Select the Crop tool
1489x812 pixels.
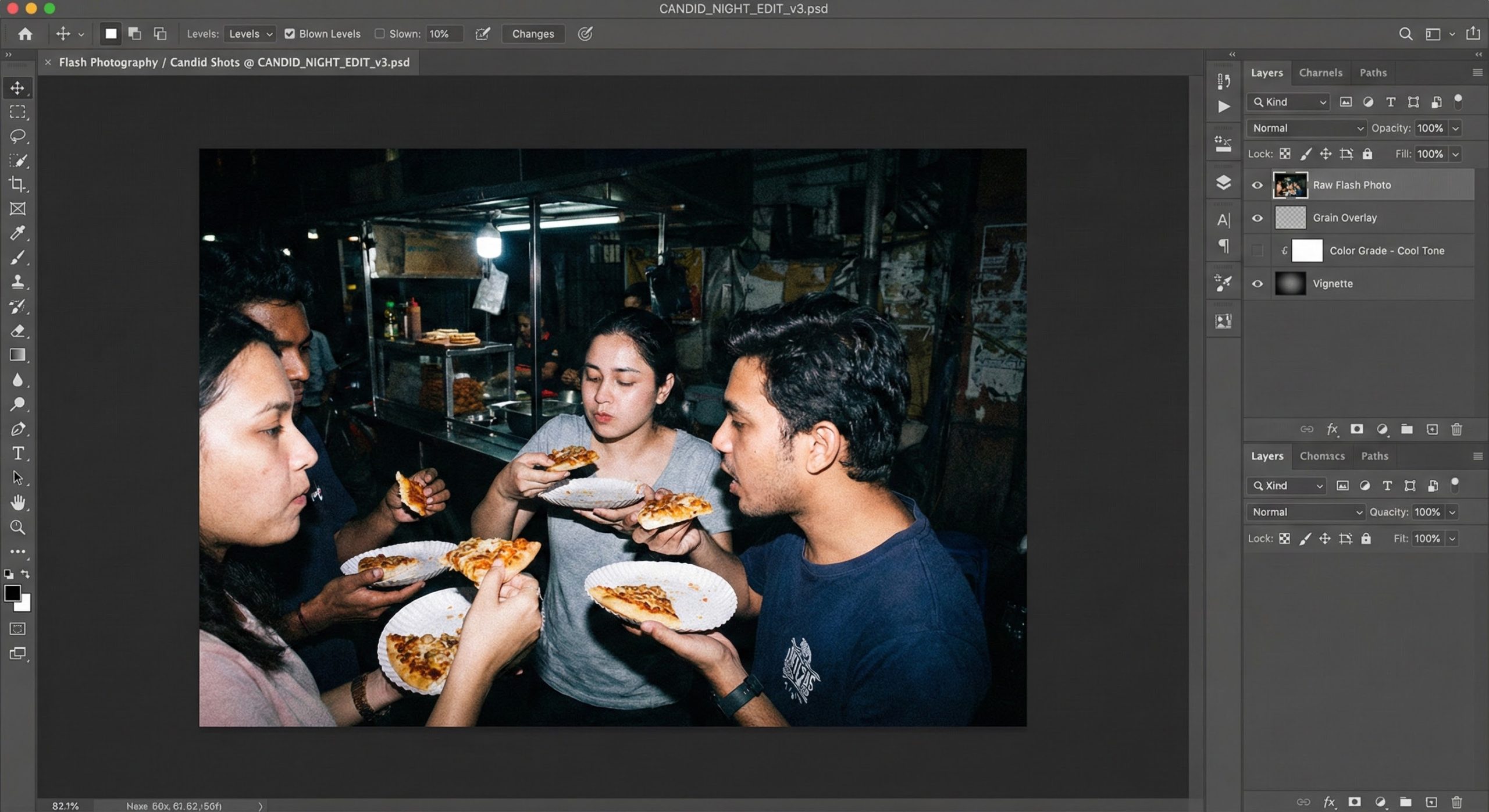(x=17, y=184)
